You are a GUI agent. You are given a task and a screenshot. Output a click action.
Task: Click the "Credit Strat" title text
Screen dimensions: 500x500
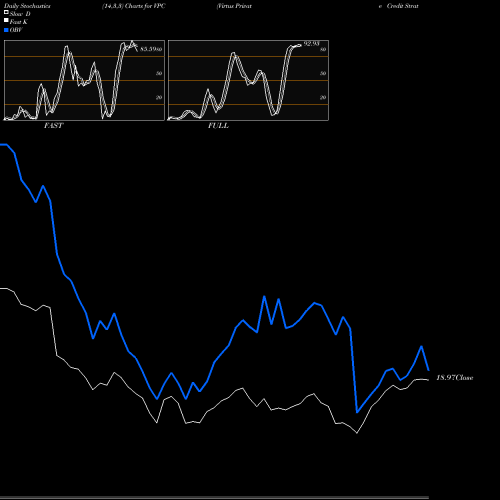coord(403,6)
